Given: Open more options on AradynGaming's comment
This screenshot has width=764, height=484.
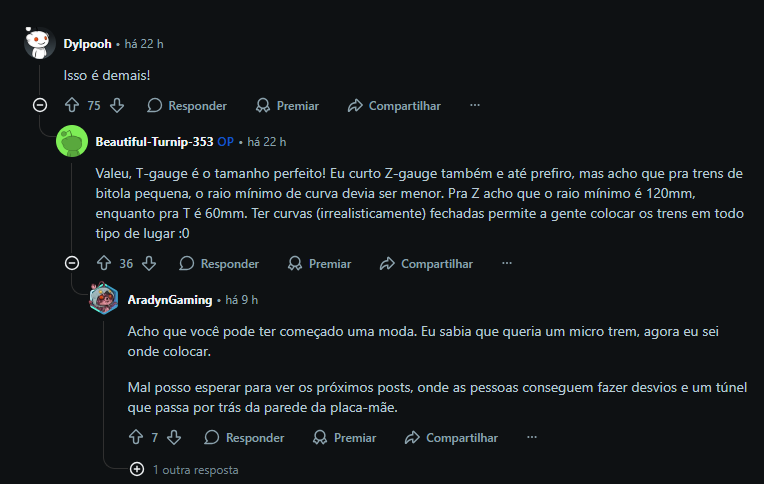Looking at the screenshot, I should [x=532, y=437].
